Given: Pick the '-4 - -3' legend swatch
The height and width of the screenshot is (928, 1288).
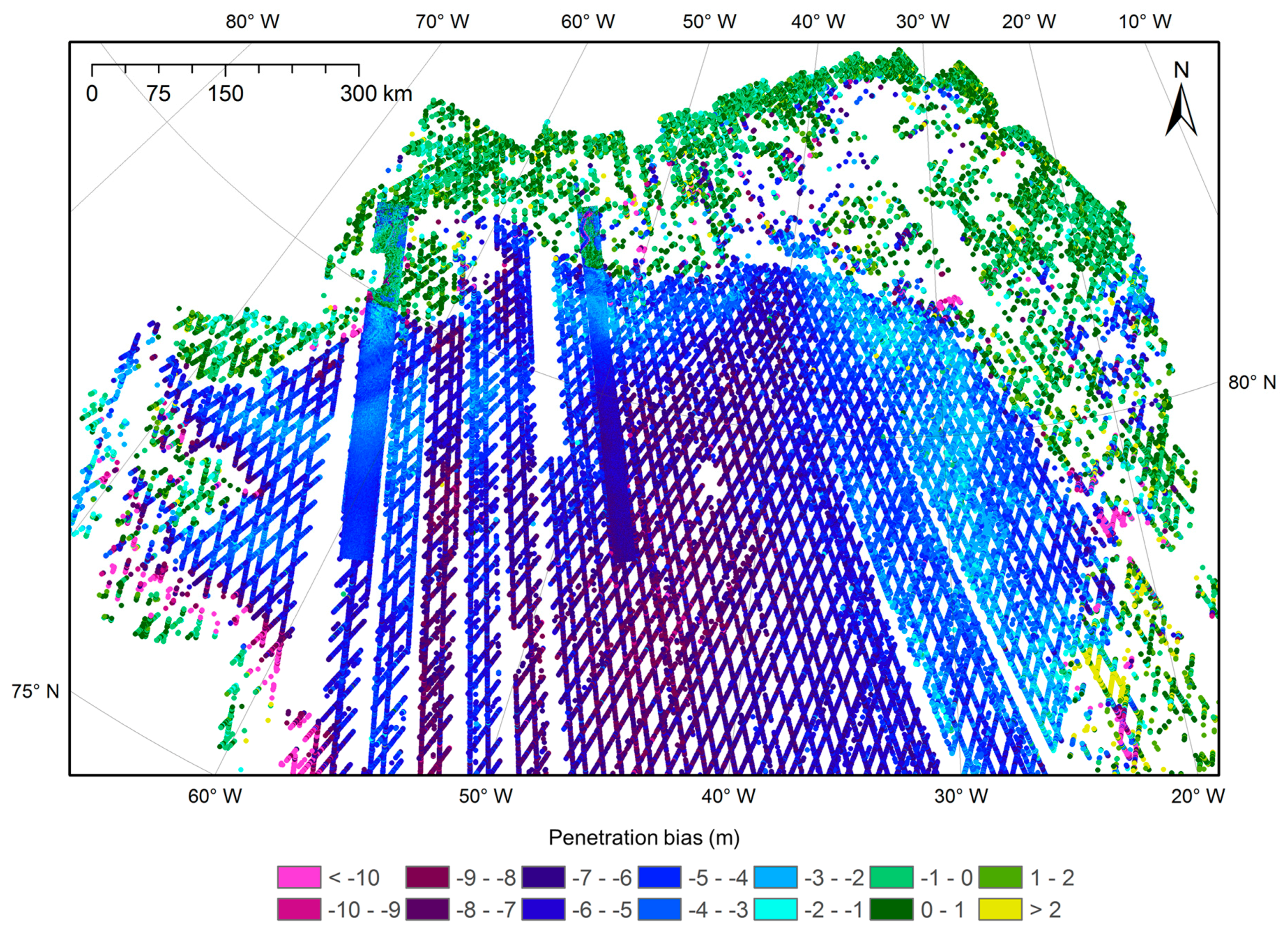Looking at the screenshot, I should 660,909.
